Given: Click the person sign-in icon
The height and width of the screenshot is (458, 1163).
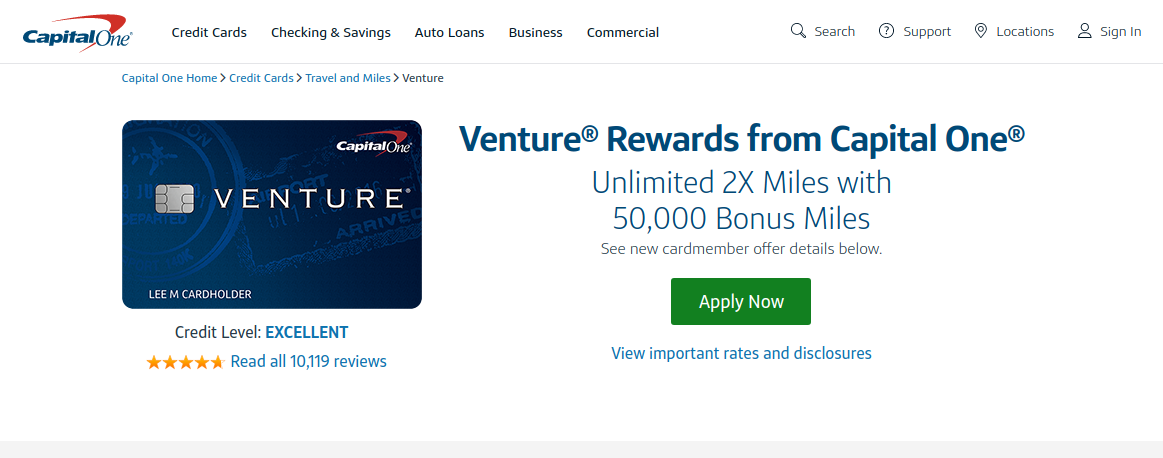Looking at the screenshot, I should 1085,31.
